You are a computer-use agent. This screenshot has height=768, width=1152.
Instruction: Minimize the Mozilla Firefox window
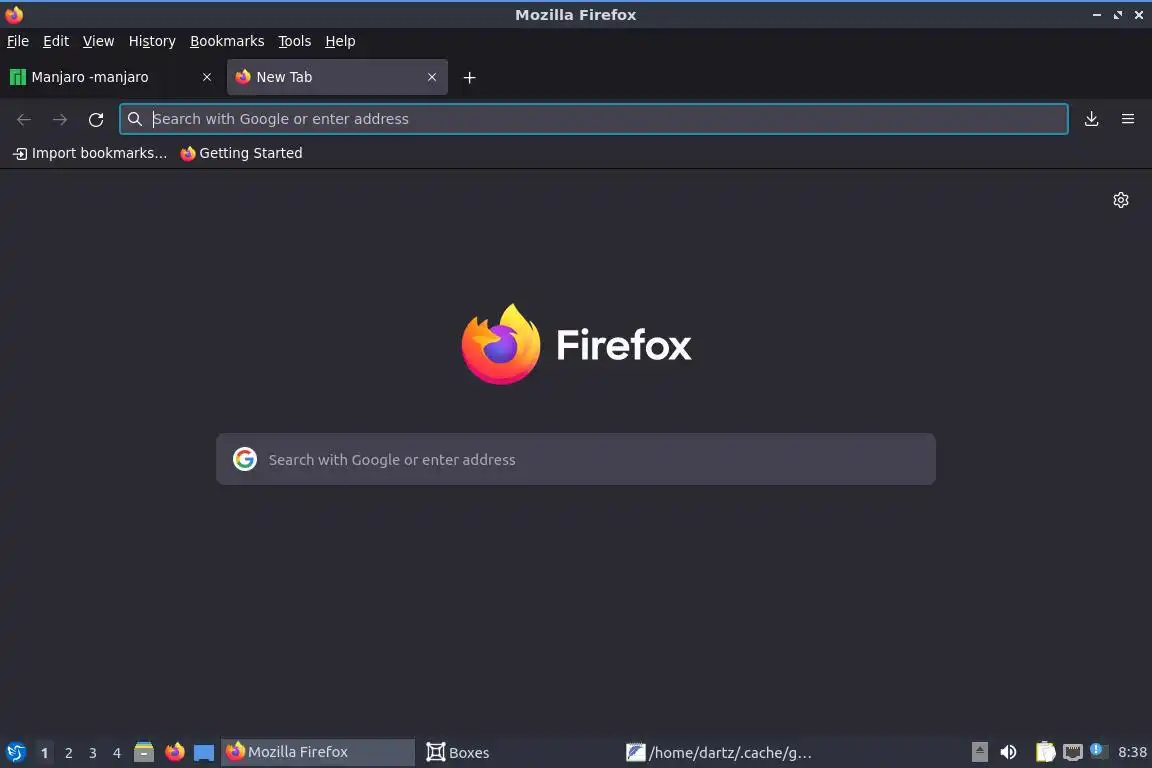point(1097,15)
